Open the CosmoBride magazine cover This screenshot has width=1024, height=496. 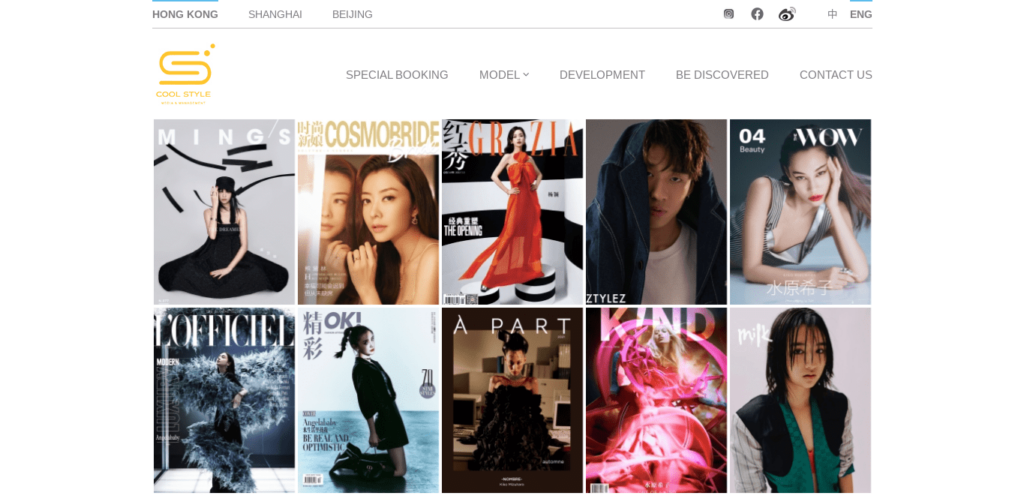coord(368,211)
